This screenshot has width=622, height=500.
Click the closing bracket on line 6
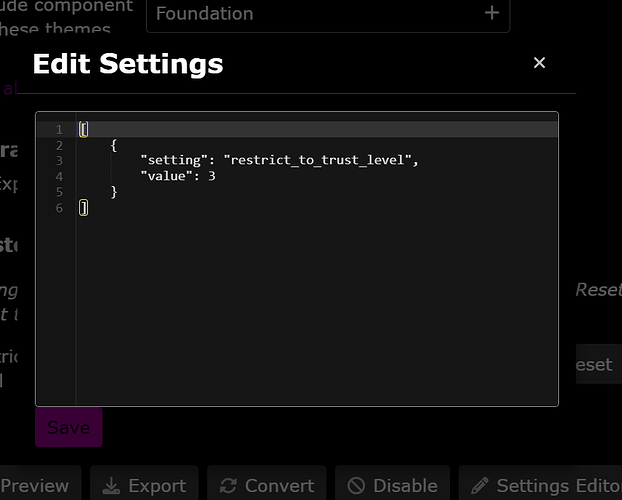click(x=83, y=208)
